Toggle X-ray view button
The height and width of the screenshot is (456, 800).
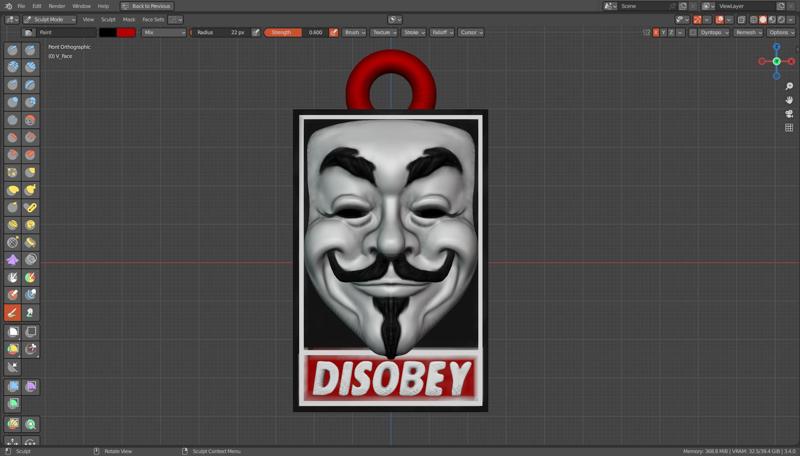click(x=741, y=20)
